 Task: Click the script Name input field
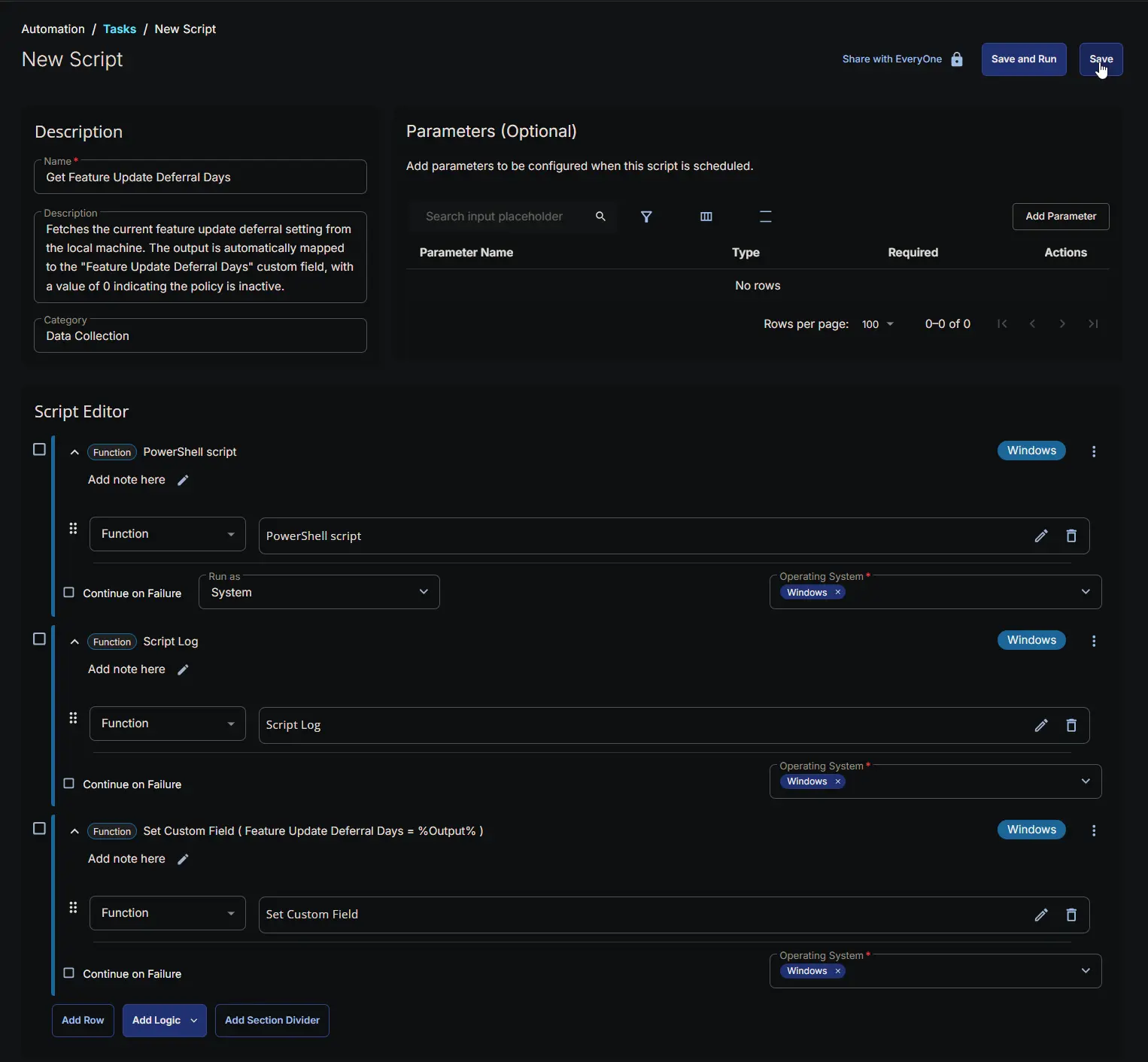[x=200, y=178]
